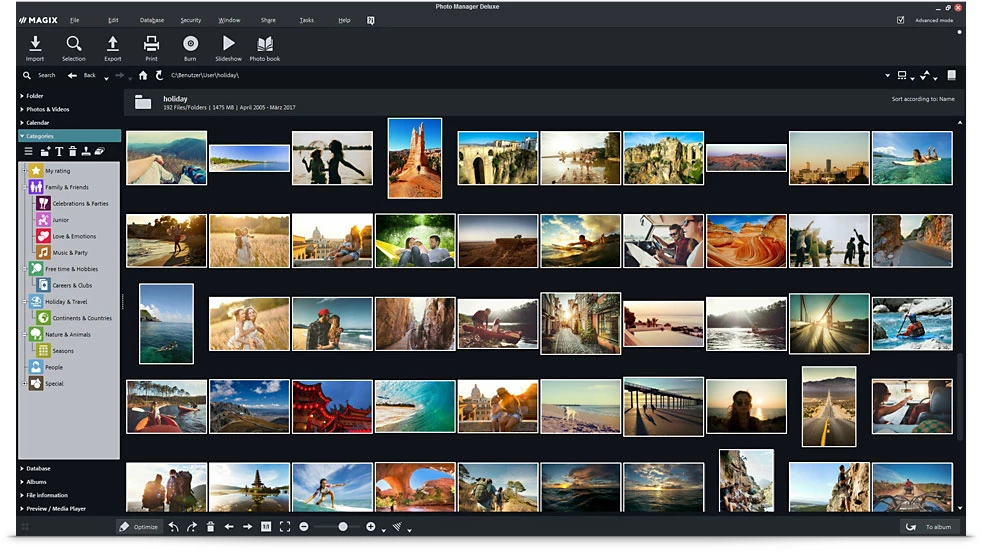Click the Print icon
The image size is (982, 555).
pyautogui.click(x=151, y=47)
